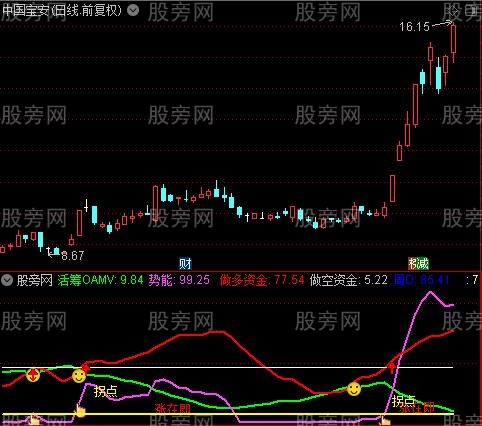Screen dimensions: 482x426
Task: Click the right 拐点 label
Action: [x=403, y=401]
